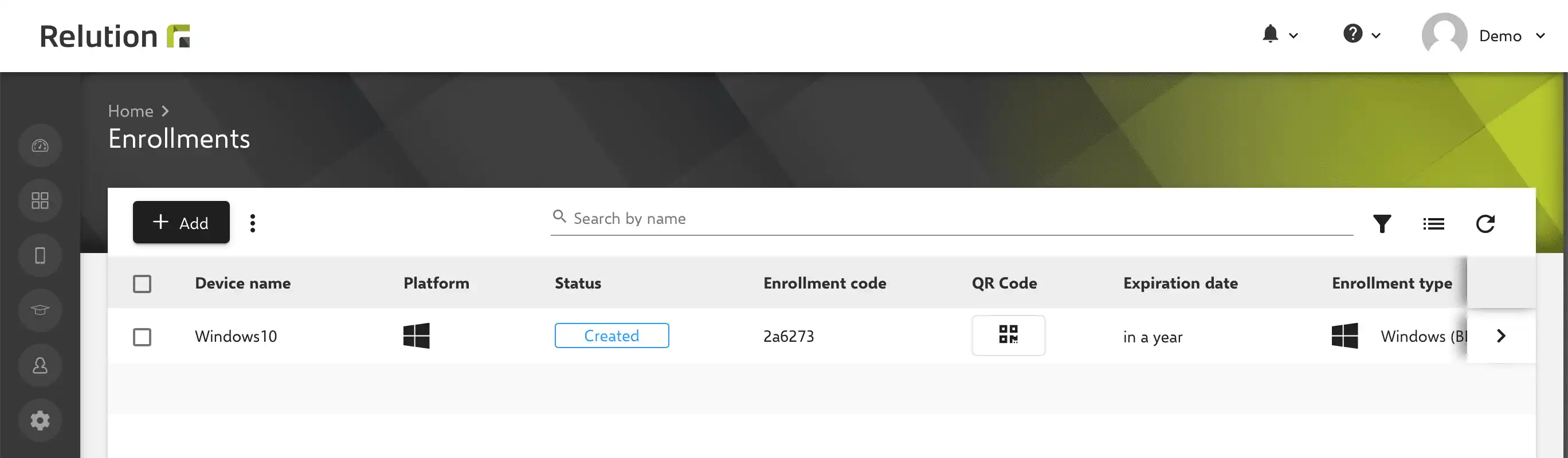Show the QR code for Windows10
Viewport: 1568px width, 458px height.
click(1008, 335)
